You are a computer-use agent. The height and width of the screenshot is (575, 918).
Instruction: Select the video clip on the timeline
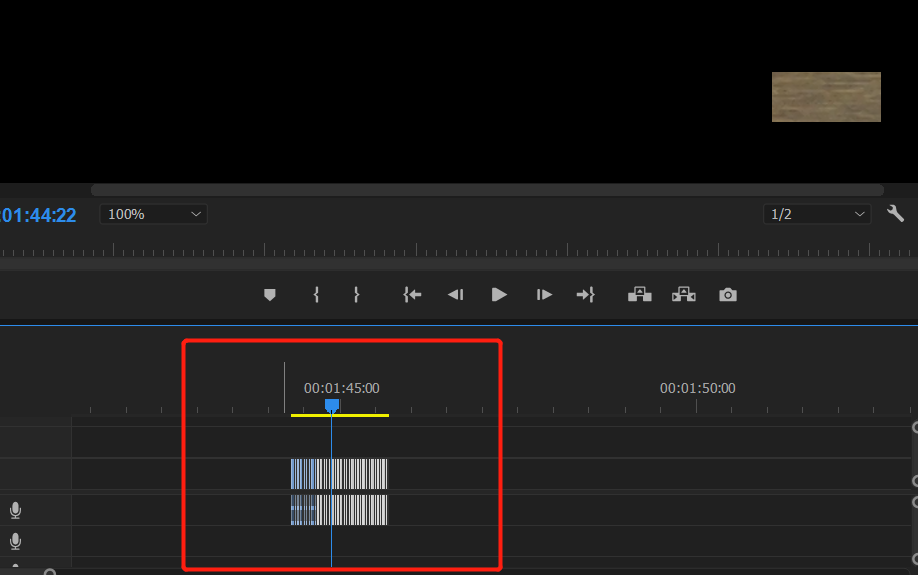tap(339, 474)
